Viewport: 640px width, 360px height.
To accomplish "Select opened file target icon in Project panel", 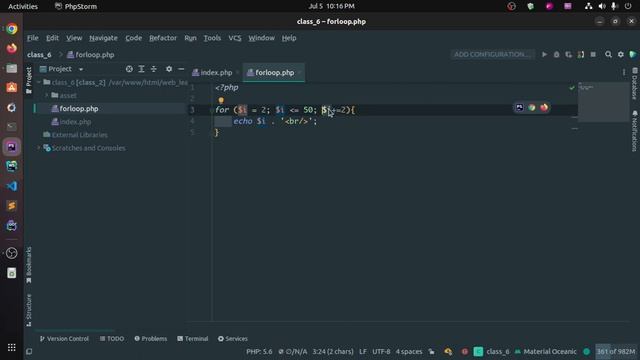I will [x=129, y=69].
